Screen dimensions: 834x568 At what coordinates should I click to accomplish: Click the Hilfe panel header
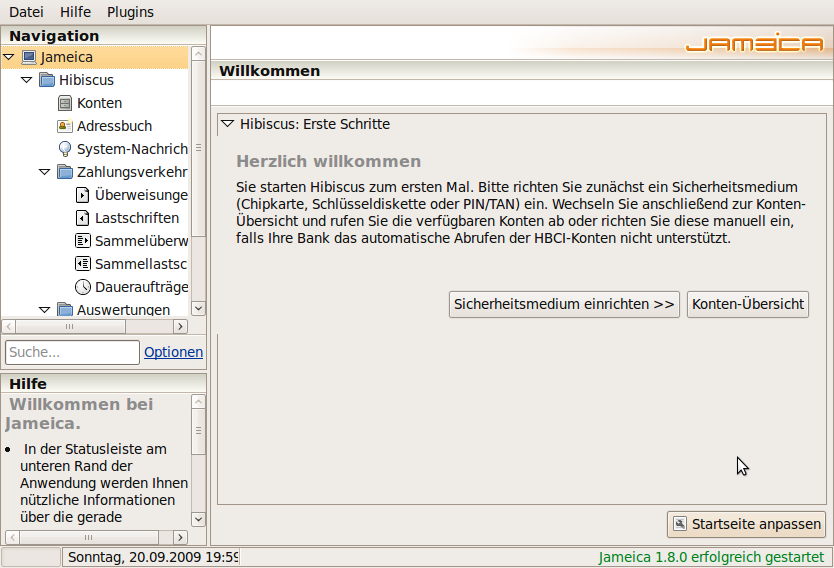[x=104, y=383]
